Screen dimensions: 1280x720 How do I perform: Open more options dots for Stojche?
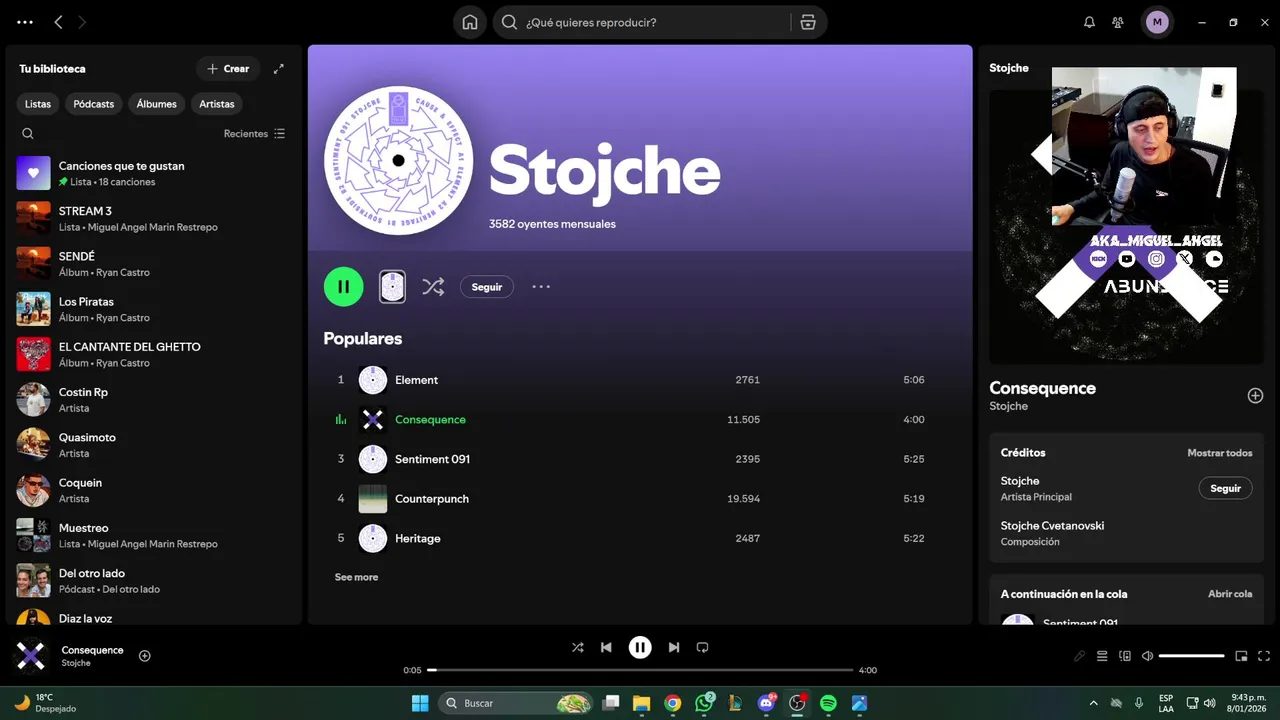(541, 287)
